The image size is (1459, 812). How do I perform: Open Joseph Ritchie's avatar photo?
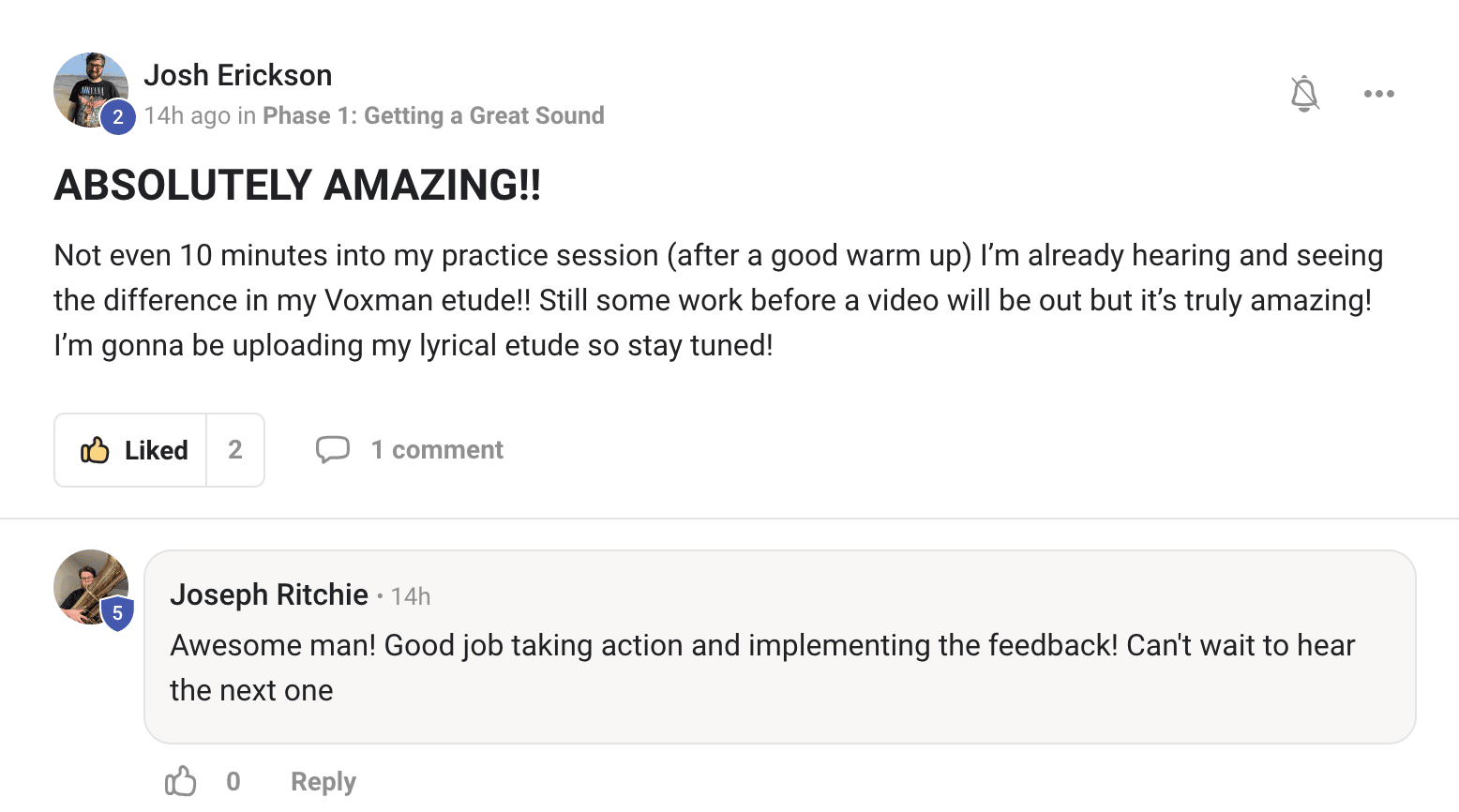(84, 581)
